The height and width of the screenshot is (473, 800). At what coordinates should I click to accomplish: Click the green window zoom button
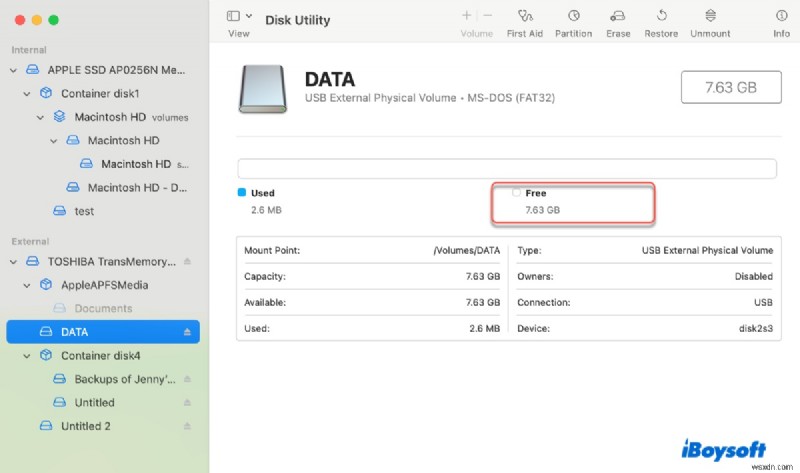tap(54, 20)
